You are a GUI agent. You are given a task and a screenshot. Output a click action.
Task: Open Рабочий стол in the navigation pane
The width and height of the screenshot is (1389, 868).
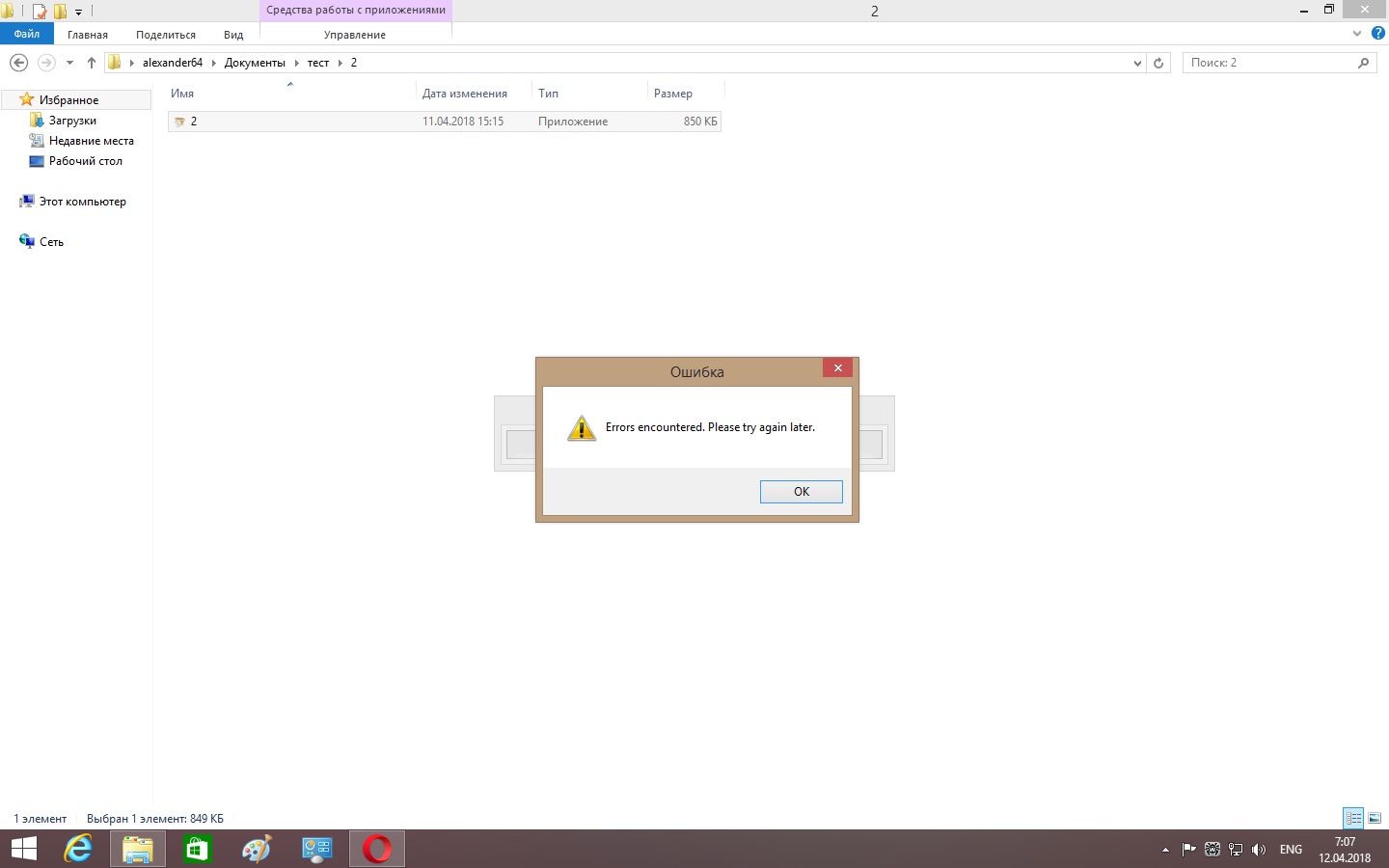pos(85,161)
